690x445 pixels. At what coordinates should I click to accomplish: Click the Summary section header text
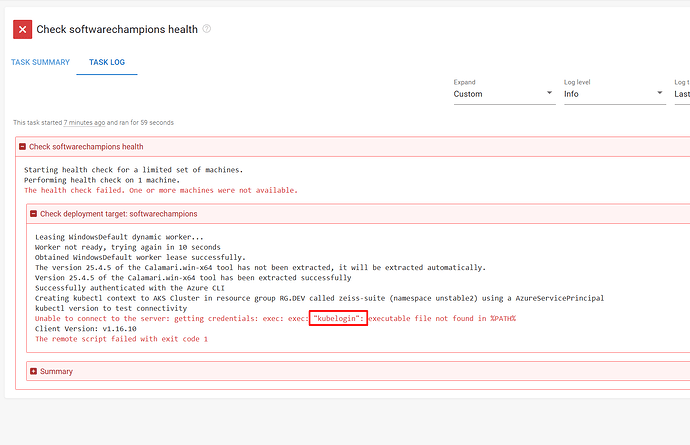tap(56, 371)
